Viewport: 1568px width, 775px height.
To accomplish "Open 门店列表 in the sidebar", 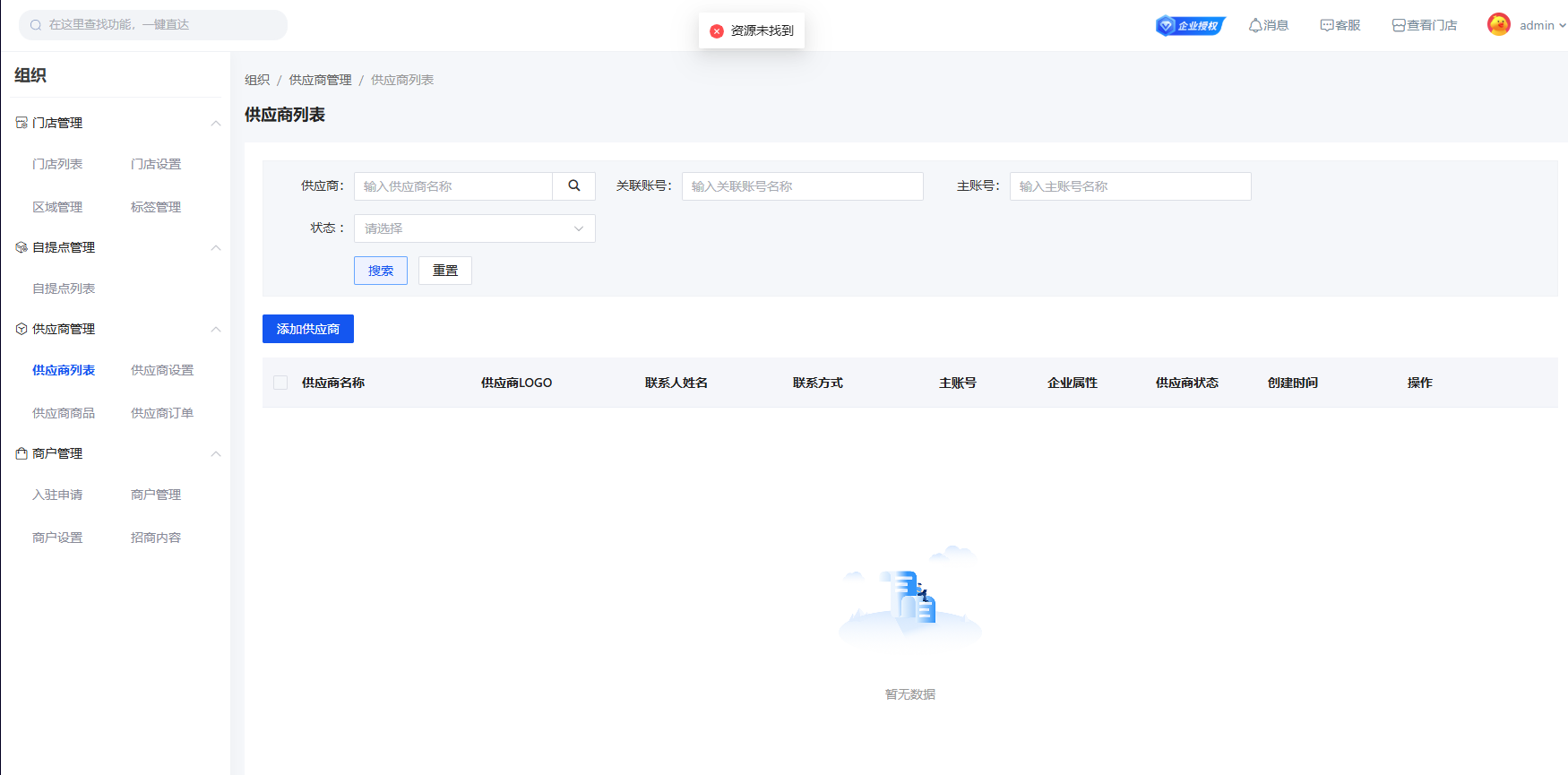I will (x=57, y=165).
